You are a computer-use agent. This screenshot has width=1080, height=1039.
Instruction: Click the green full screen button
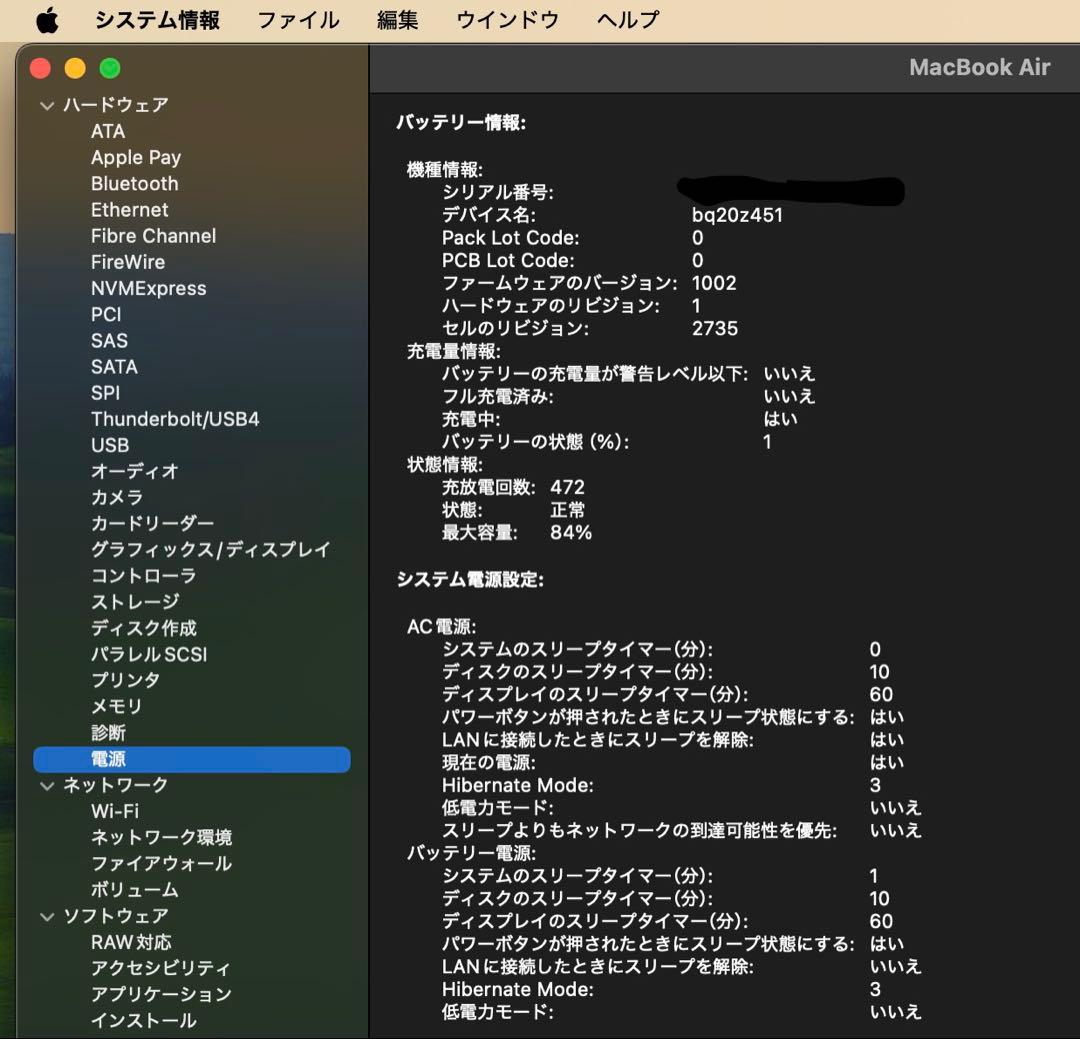click(x=110, y=68)
